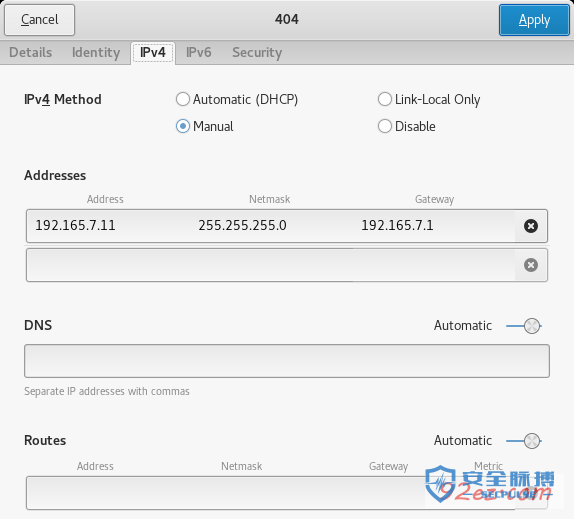
Task: Focus the DNS servers input box
Action: (x=287, y=361)
